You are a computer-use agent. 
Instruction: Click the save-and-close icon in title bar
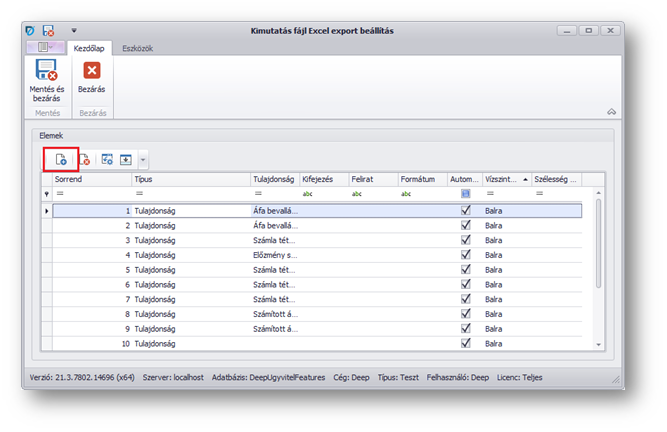coord(48,31)
